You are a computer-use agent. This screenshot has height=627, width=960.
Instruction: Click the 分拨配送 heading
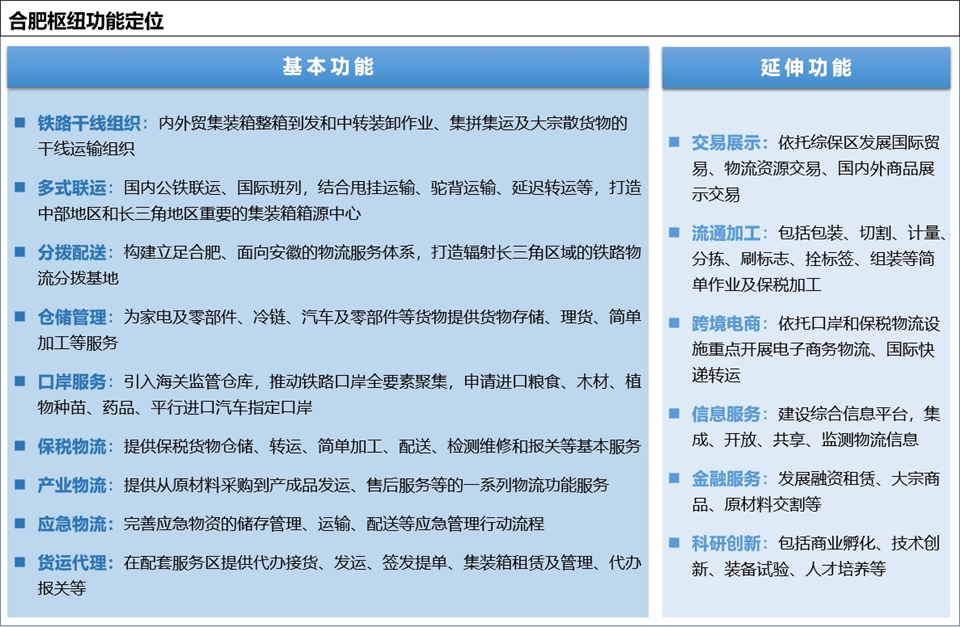72,252
